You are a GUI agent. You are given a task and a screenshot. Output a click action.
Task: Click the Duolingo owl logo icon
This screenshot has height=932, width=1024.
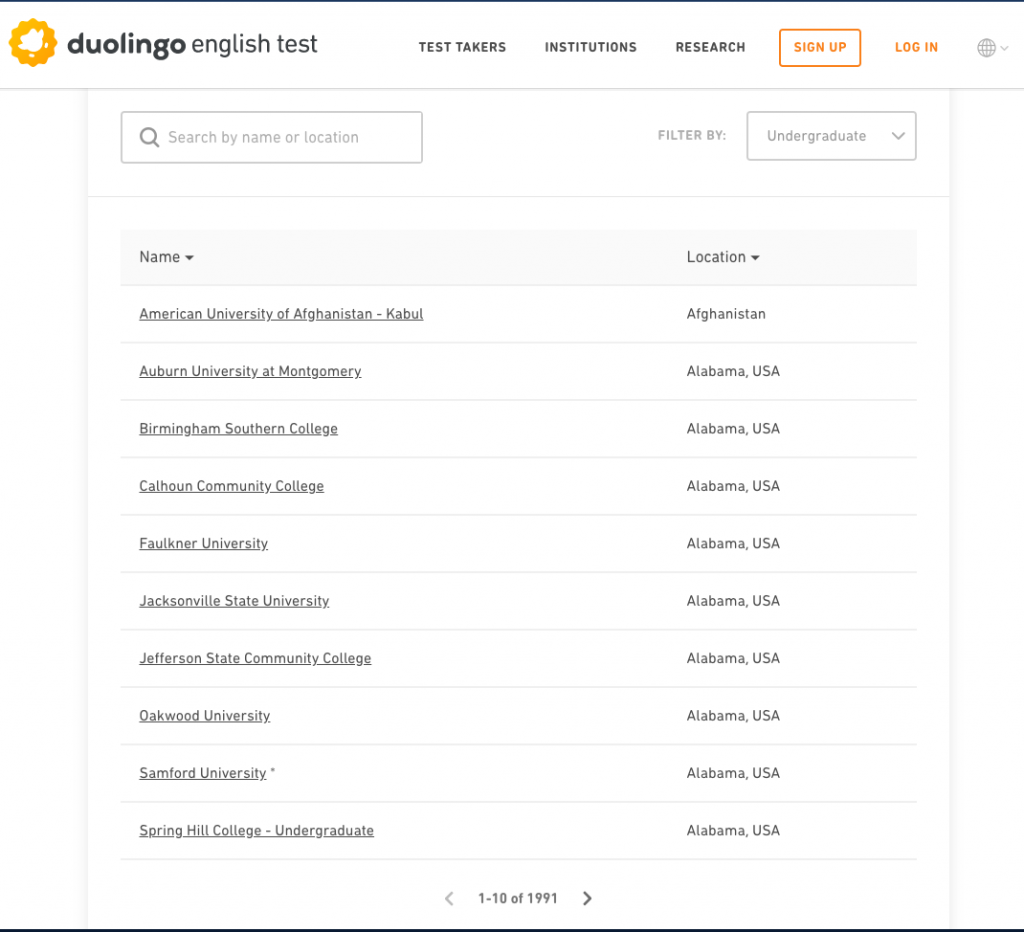click(x=33, y=43)
